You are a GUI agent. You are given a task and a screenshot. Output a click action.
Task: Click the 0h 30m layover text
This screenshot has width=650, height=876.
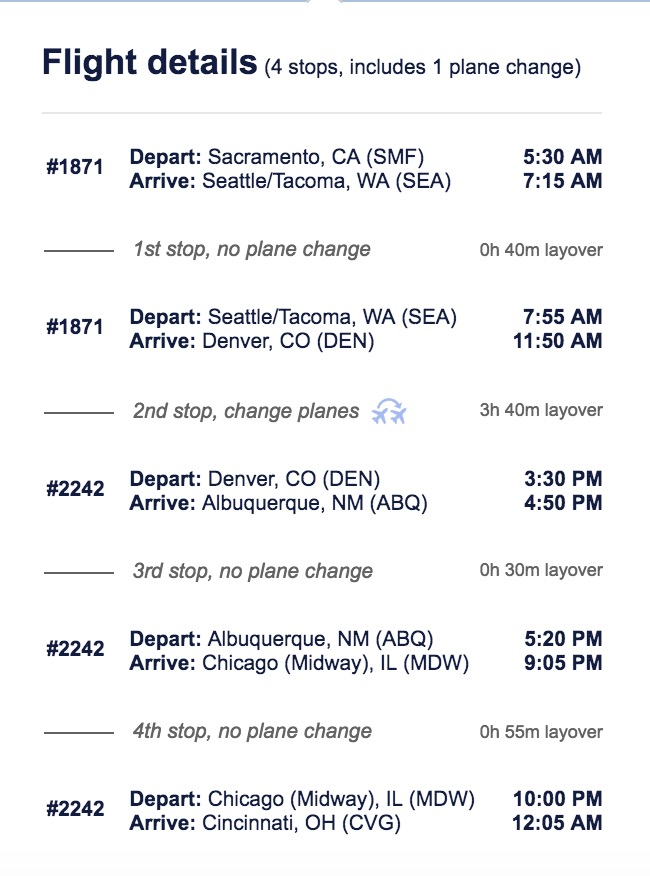(541, 570)
